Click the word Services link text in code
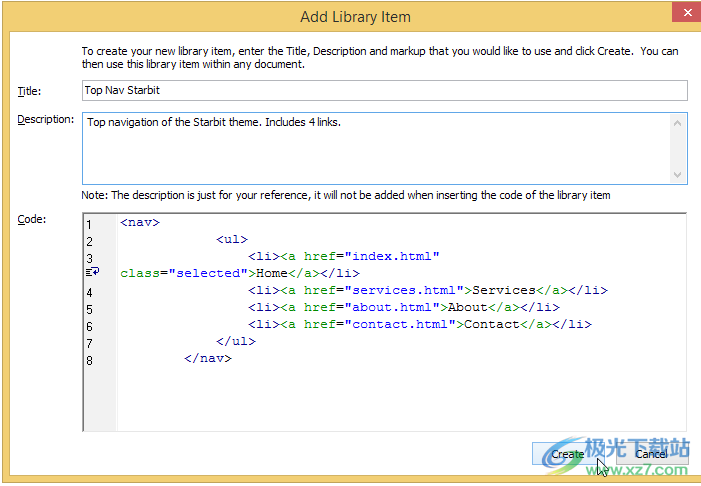701x486 pixels. [504, 290]
